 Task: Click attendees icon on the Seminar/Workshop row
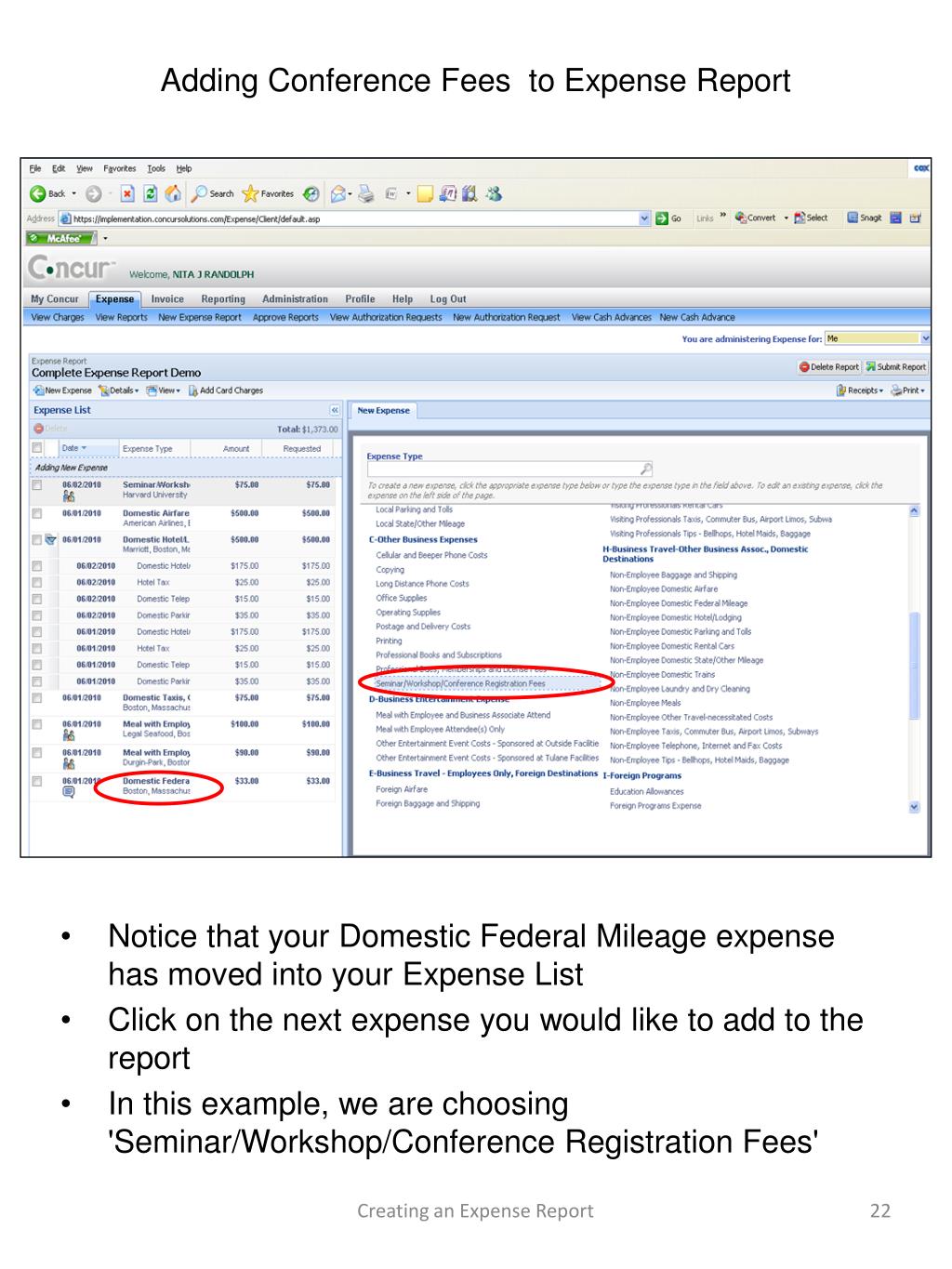click(x=69, y=496)
